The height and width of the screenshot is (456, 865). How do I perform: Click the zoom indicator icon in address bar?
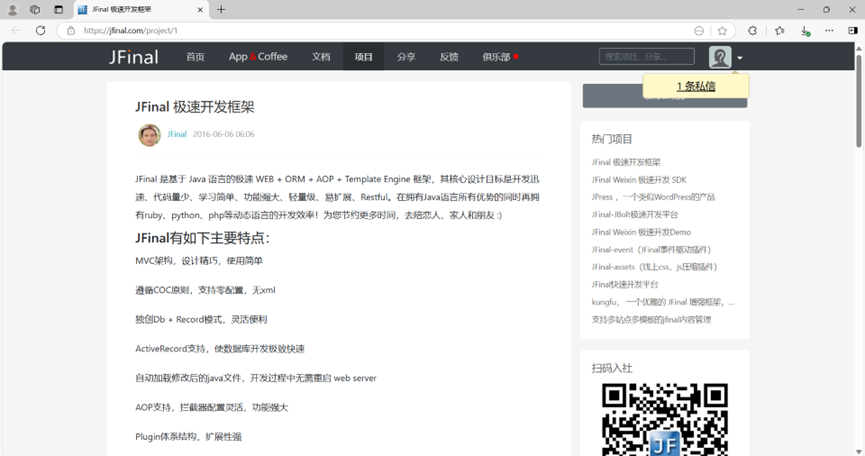699,31
